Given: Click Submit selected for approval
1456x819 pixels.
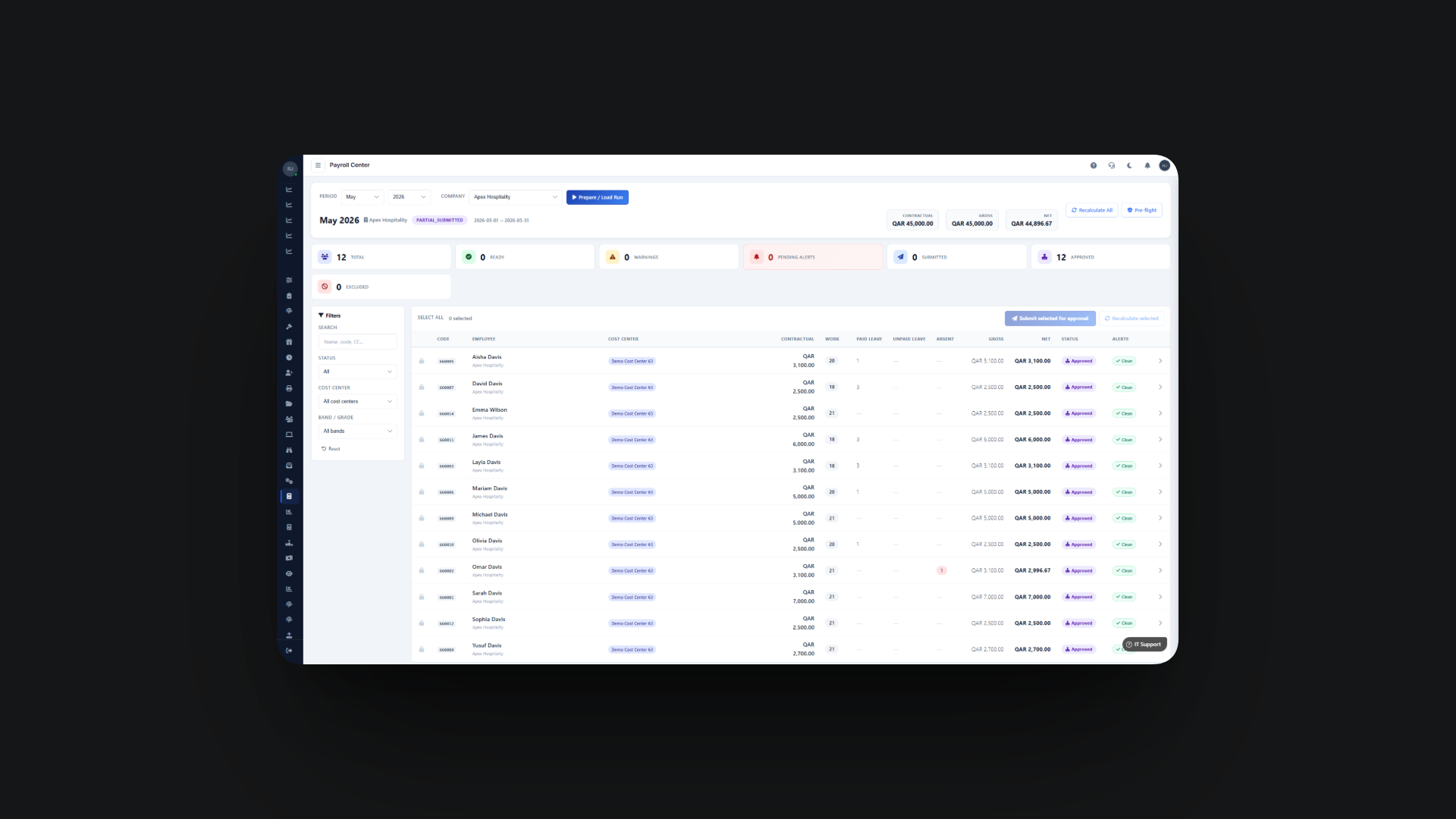Looking at the screenshot, I should [1050, 318].
